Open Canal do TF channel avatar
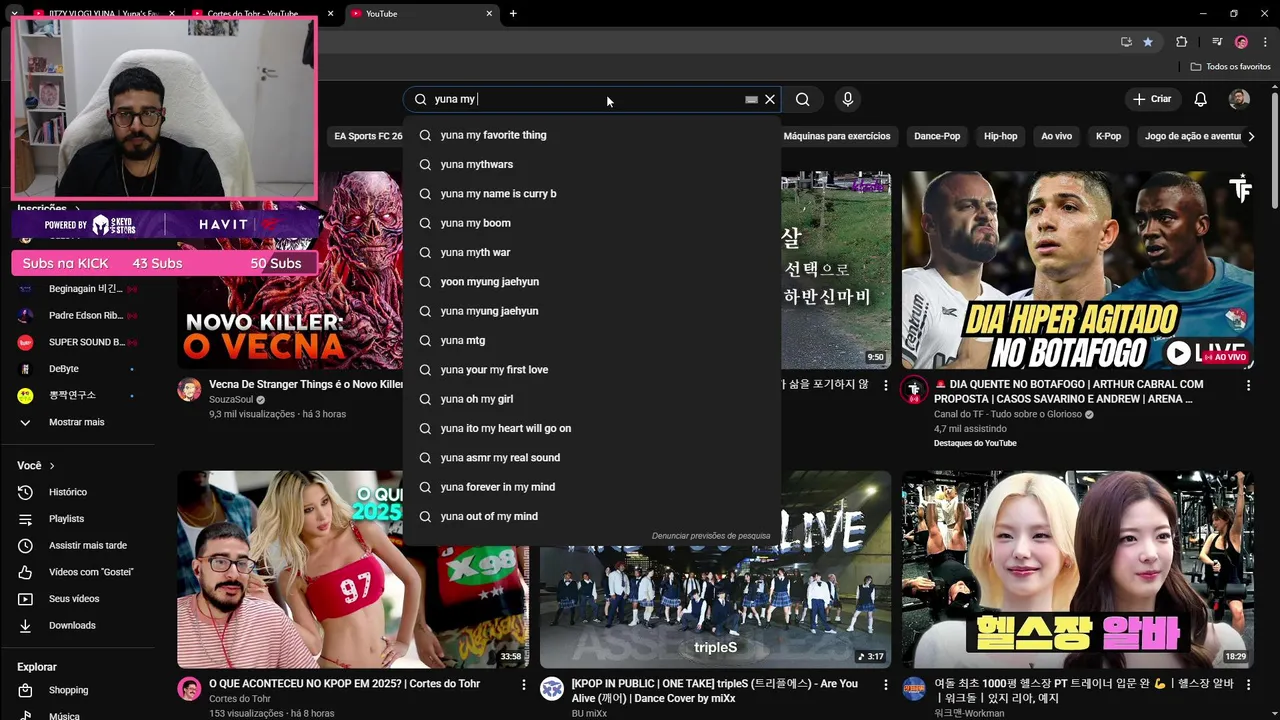 tap(914, 390)
